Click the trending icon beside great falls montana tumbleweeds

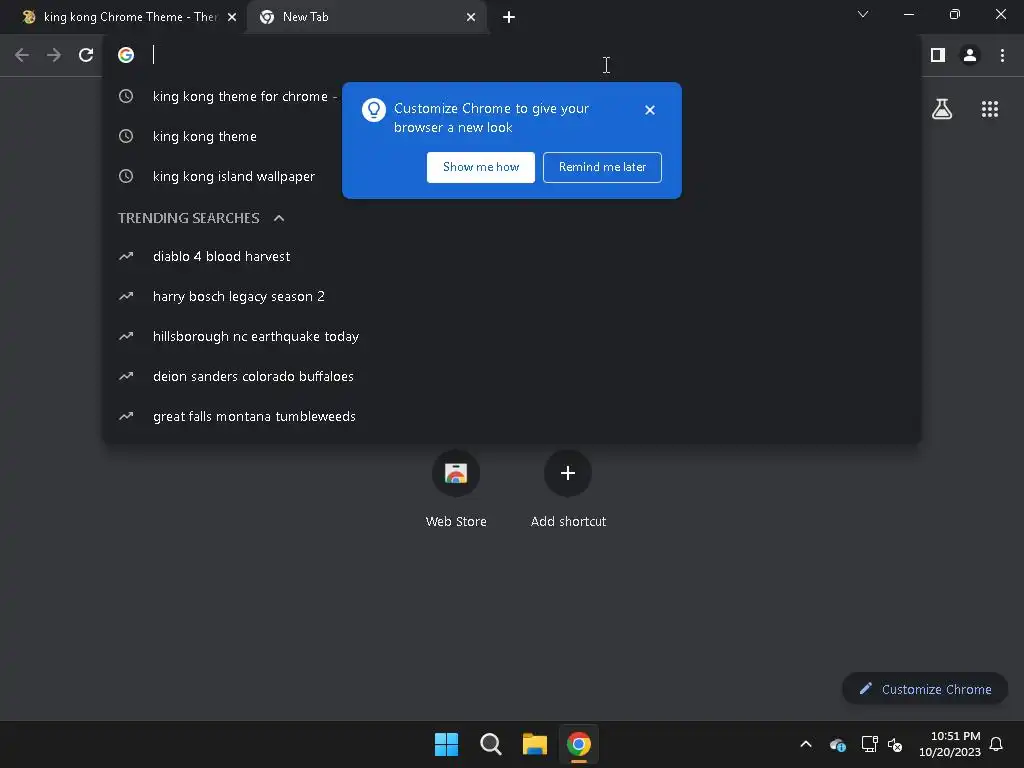point(126,416)
